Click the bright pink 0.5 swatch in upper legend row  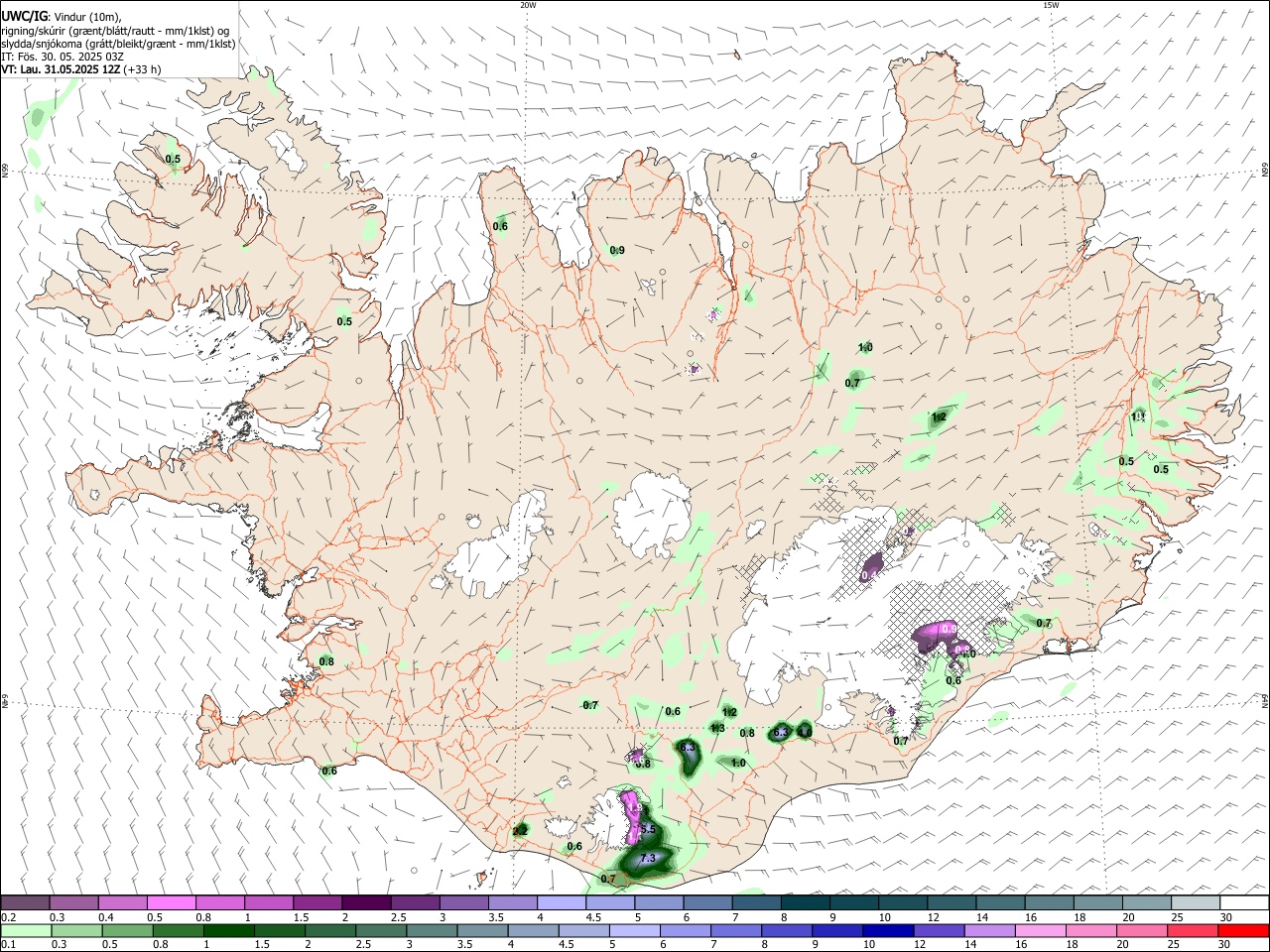(x=171, y=902)
